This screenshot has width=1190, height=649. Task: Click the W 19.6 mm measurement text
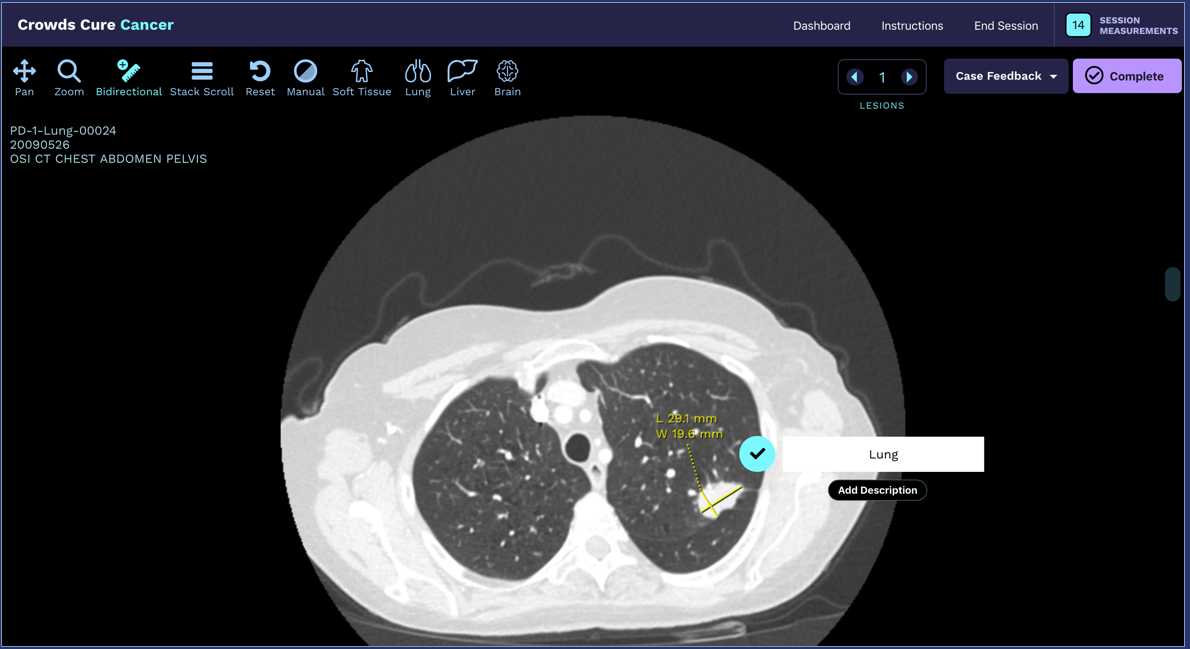point(689,434)
